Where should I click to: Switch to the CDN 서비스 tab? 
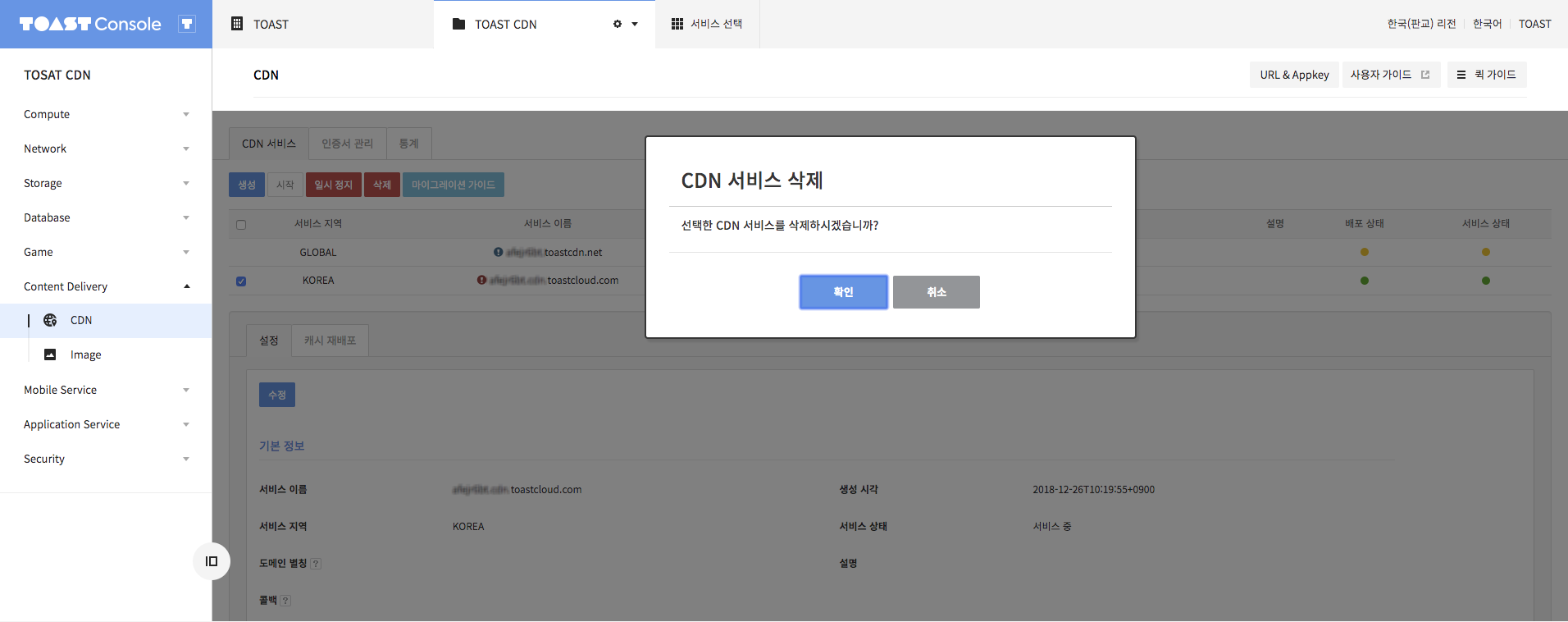point(269,144)
